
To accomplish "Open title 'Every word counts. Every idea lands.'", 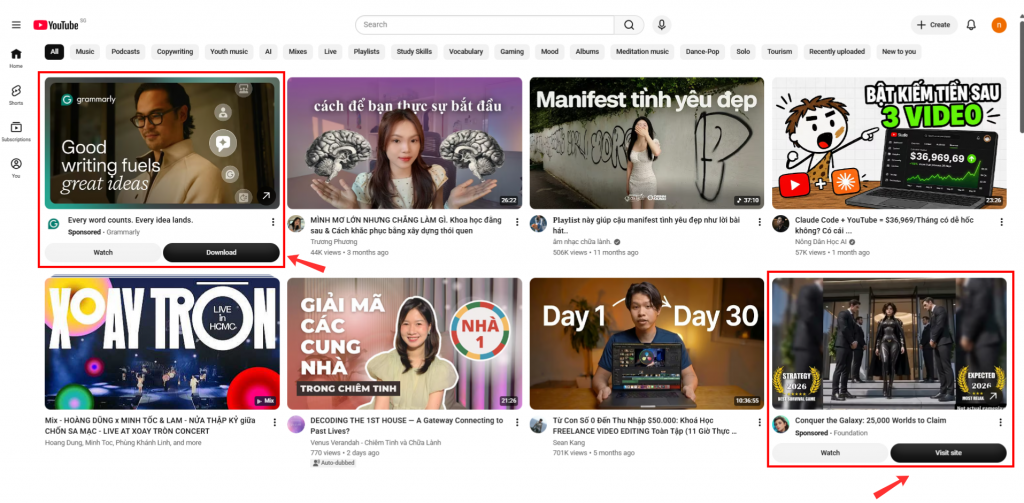I will tap(131, 220).
